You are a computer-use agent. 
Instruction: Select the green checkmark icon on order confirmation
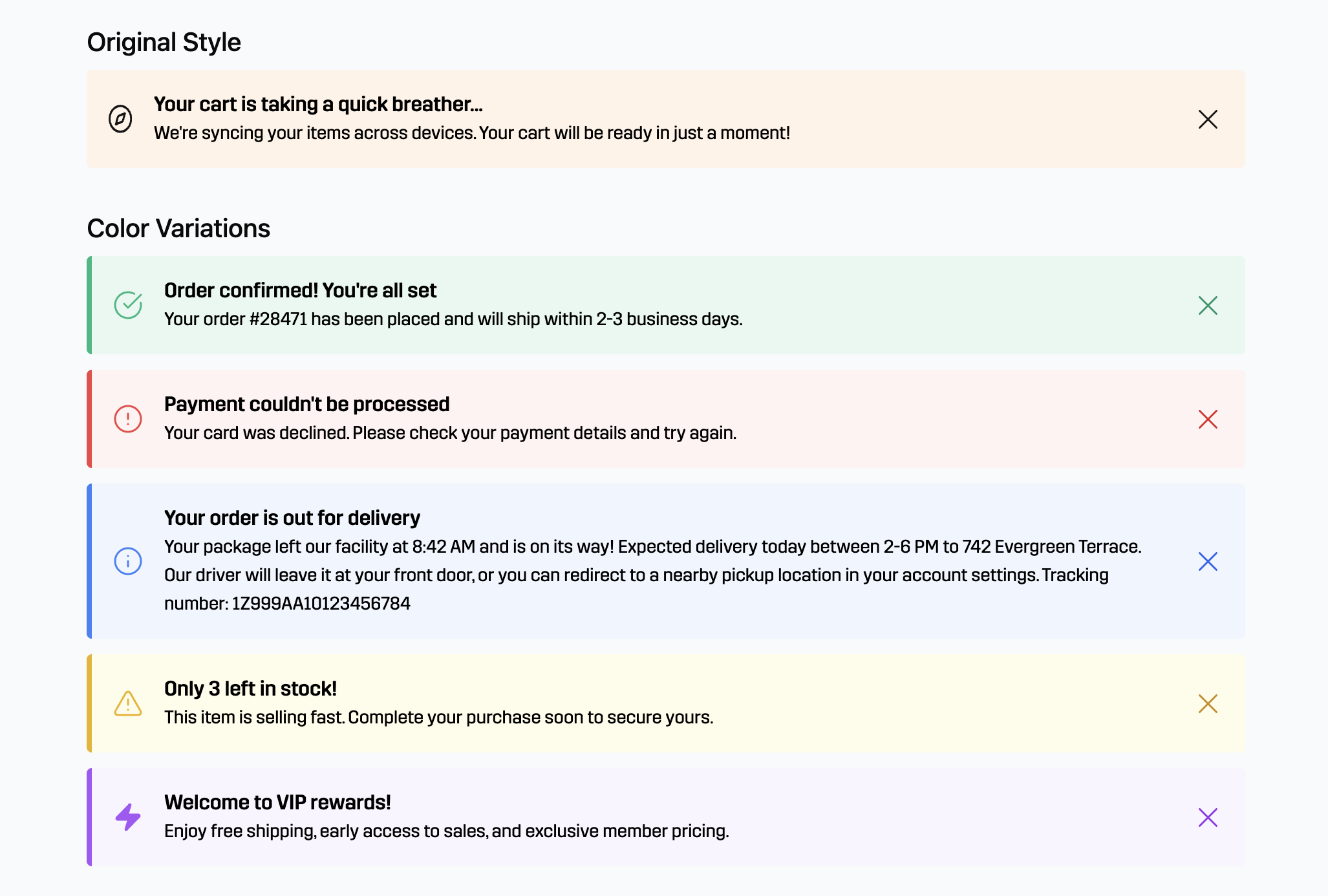[129, 304]
